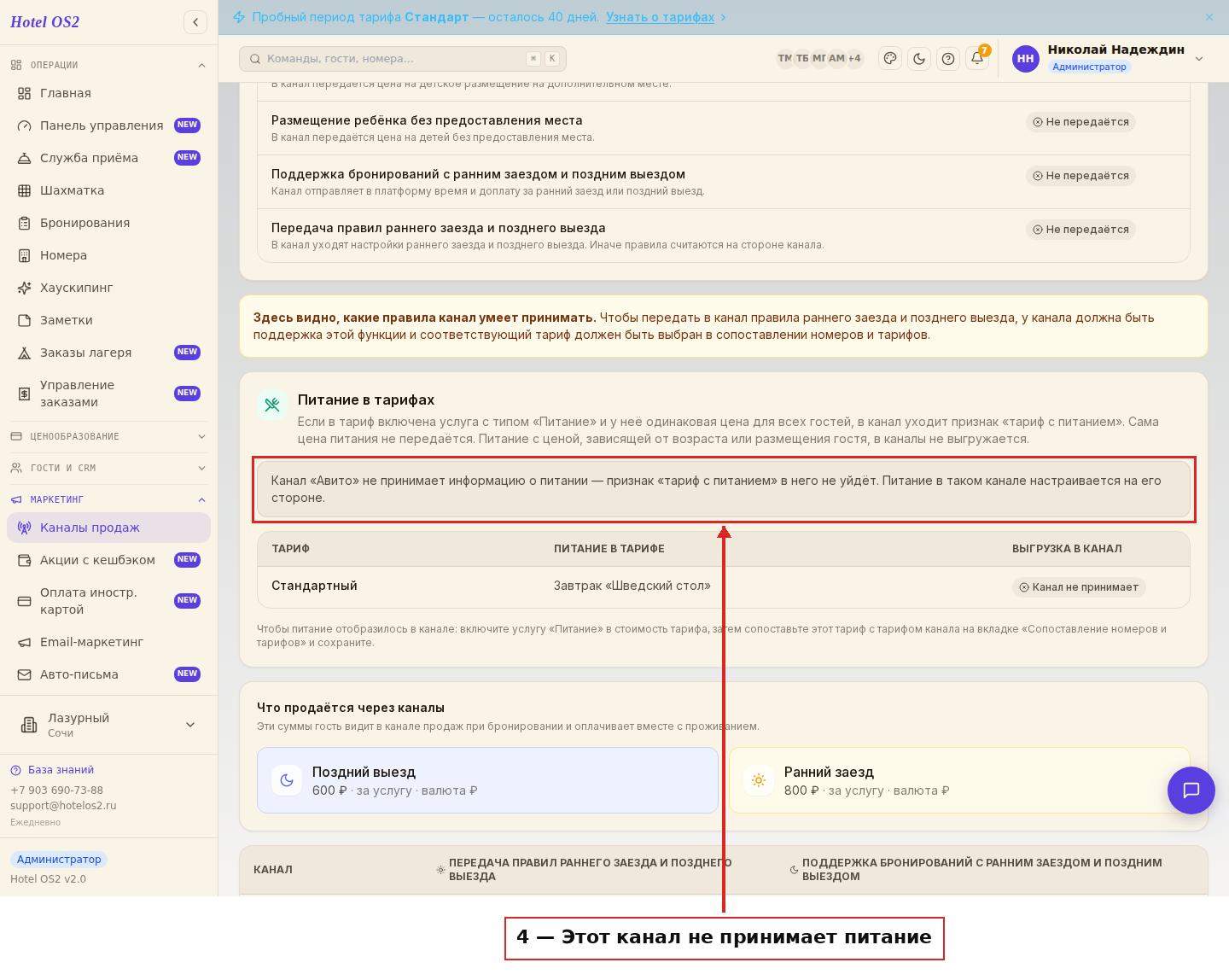
Task: Open Акции с кешбэком
Action: click(x=108, y=560)
